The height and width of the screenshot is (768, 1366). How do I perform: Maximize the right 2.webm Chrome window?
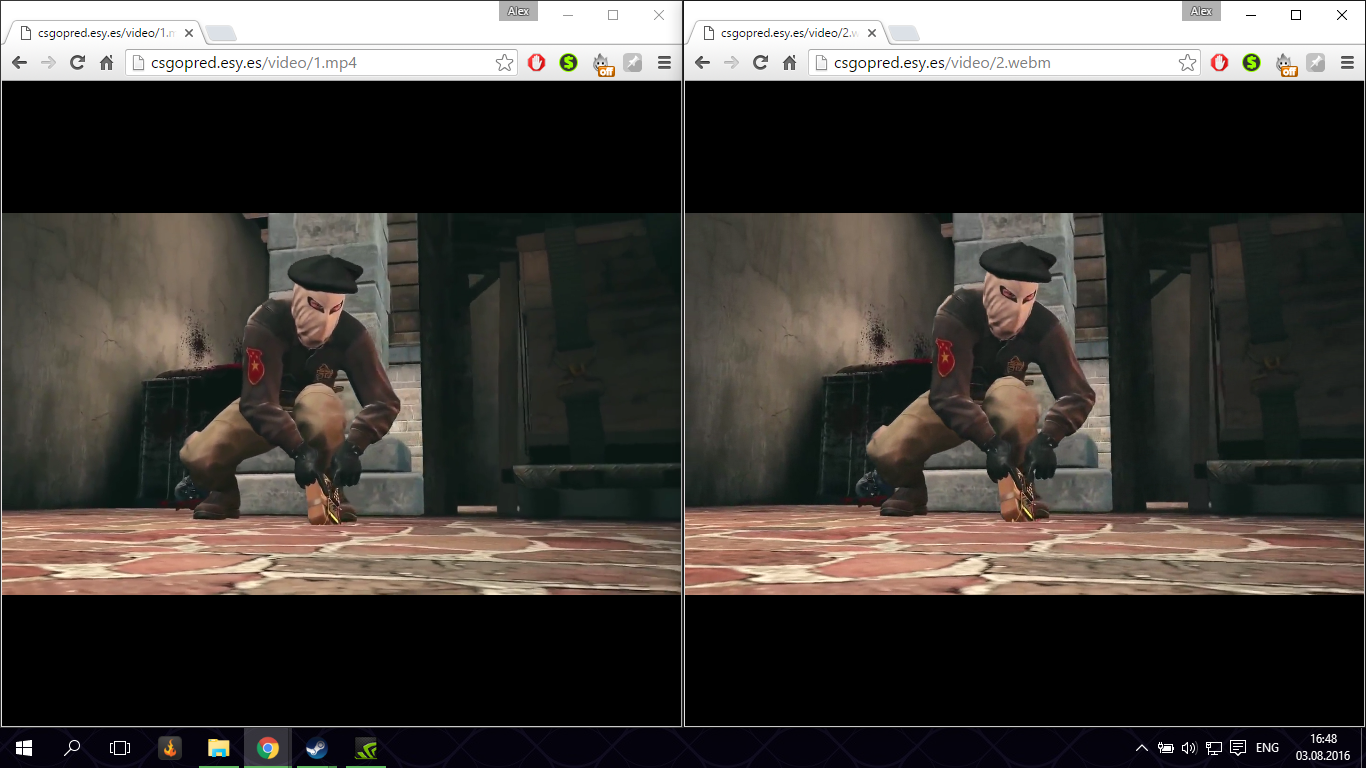[x=1296, y=15]
